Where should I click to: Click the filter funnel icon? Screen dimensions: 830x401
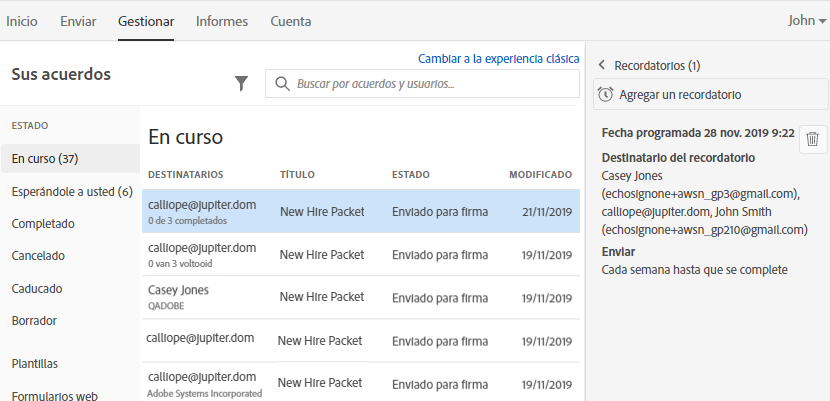241,84
